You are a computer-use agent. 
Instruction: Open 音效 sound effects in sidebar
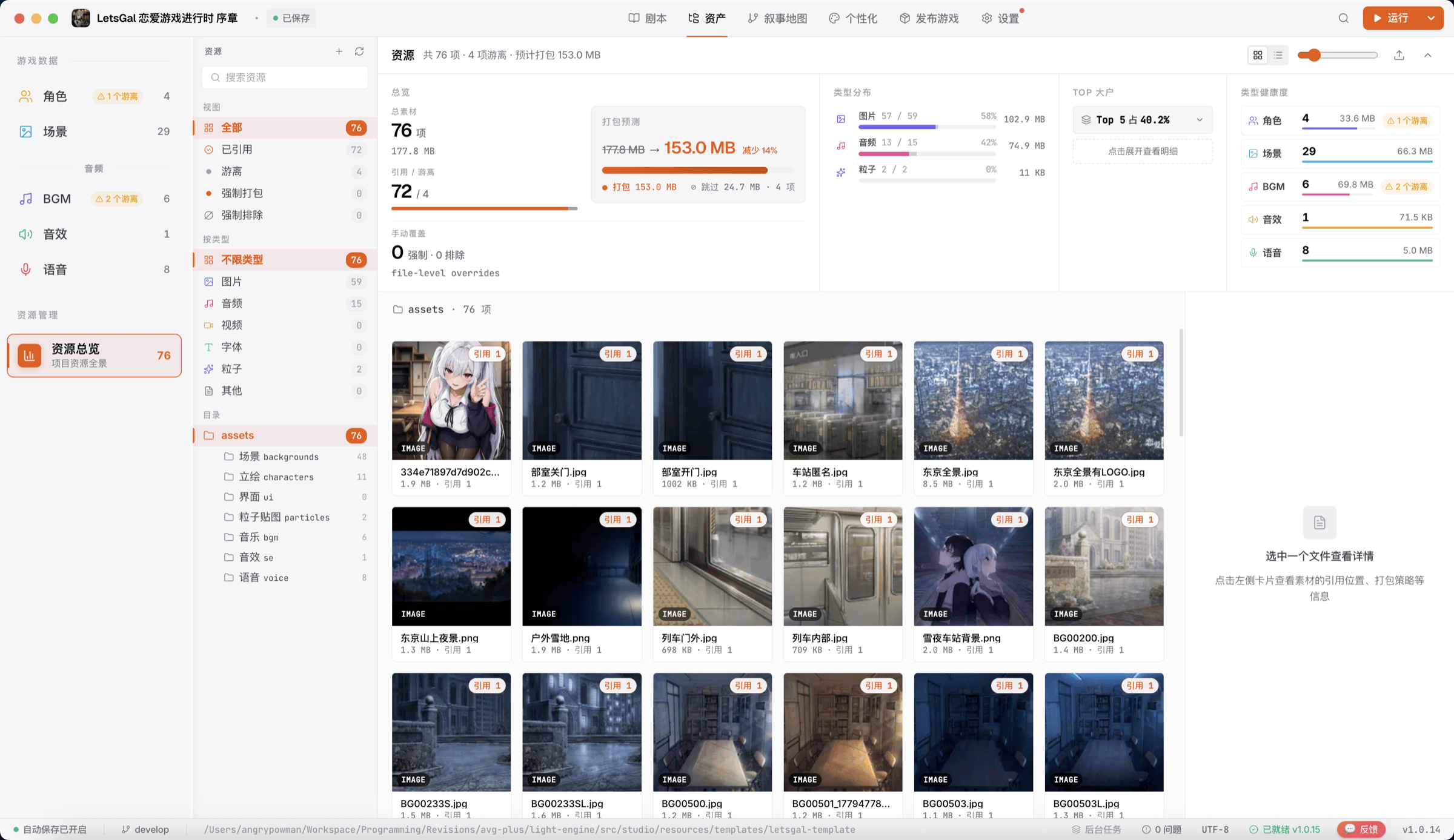click(94, 234)
